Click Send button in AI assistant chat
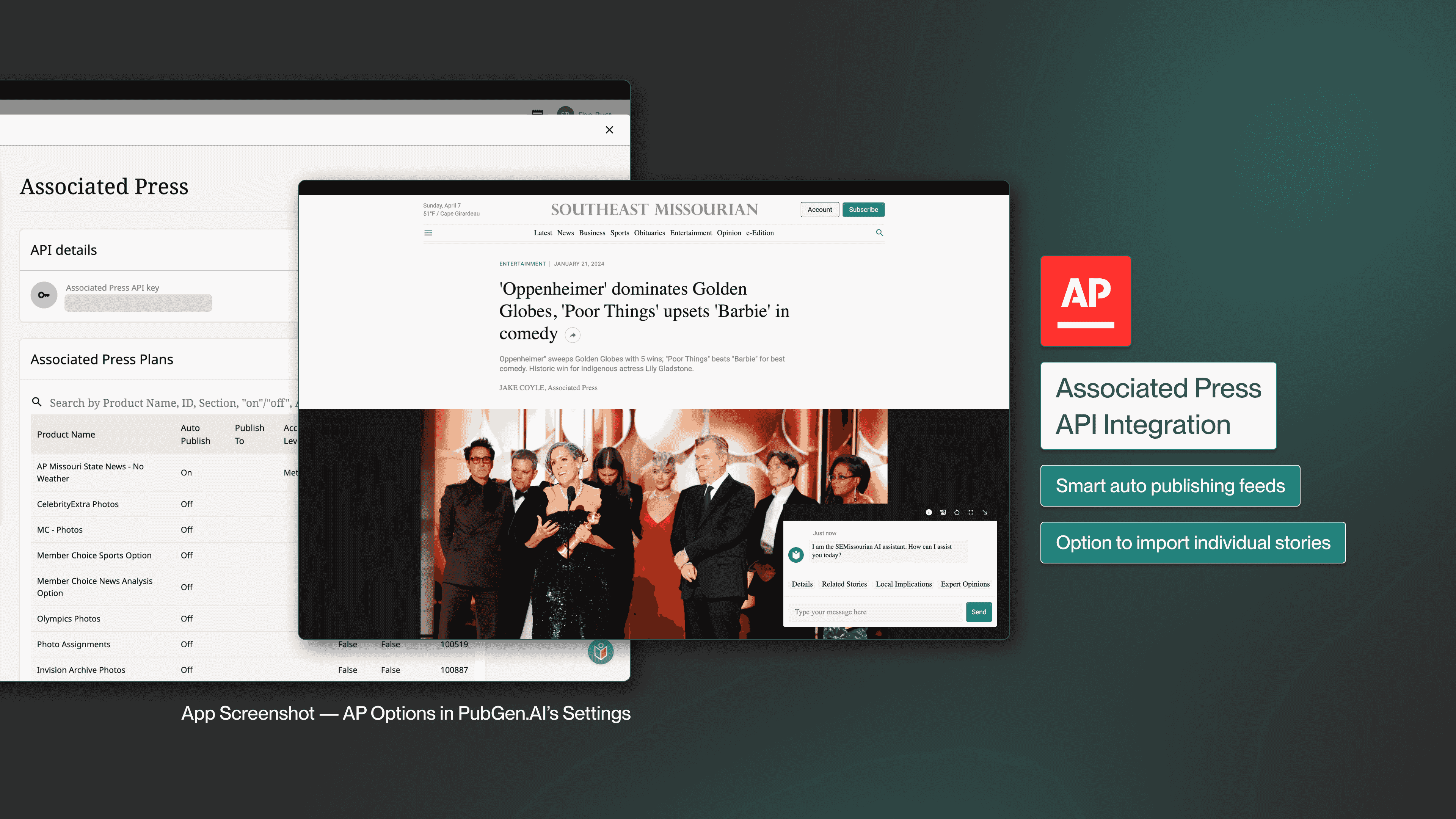Screen dimensions: 1456x819 tap(978, 611)
